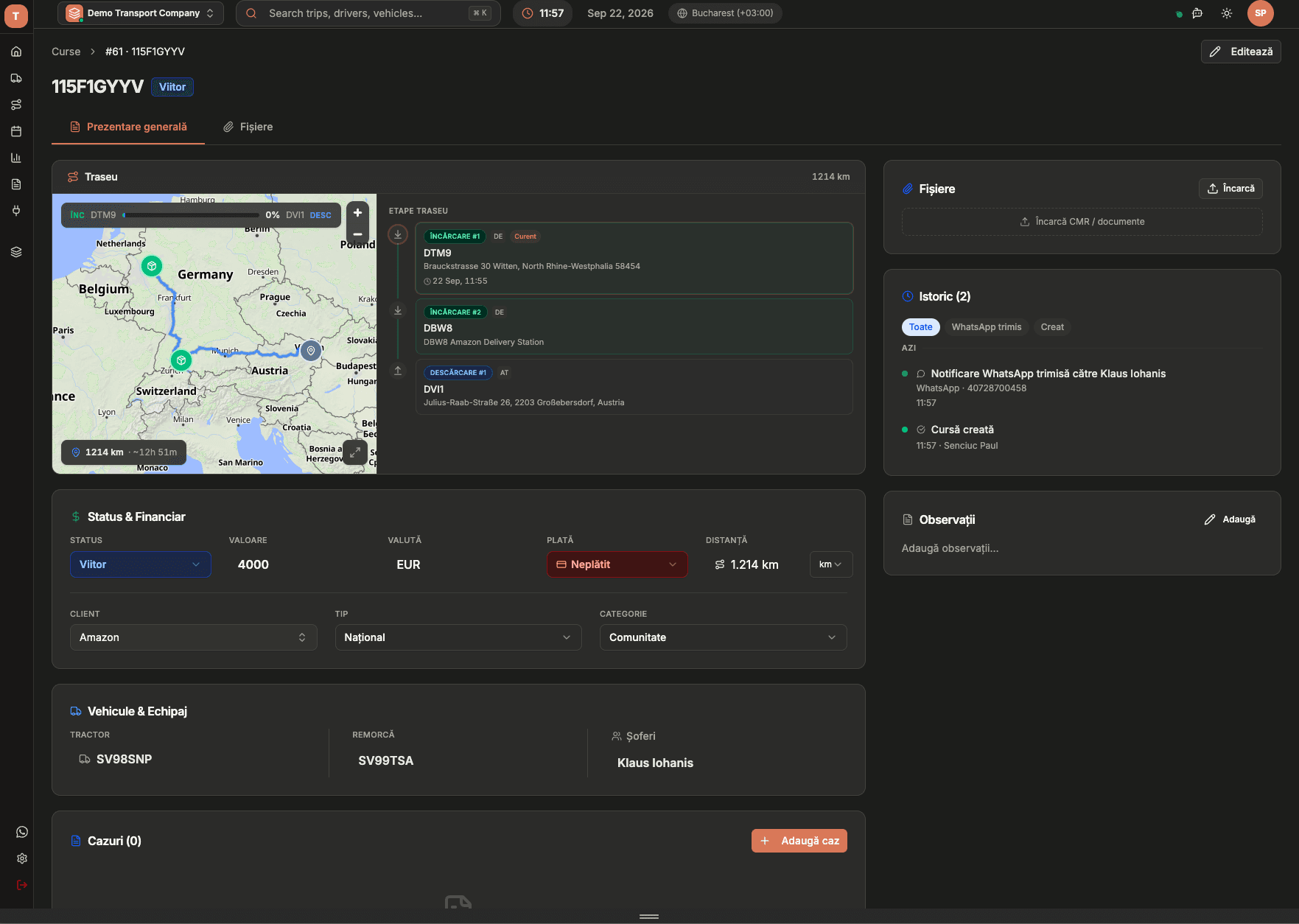The image size is (1299, 924).
Task: Open the home icon in sidebar
Action: [x=16, y=52]
